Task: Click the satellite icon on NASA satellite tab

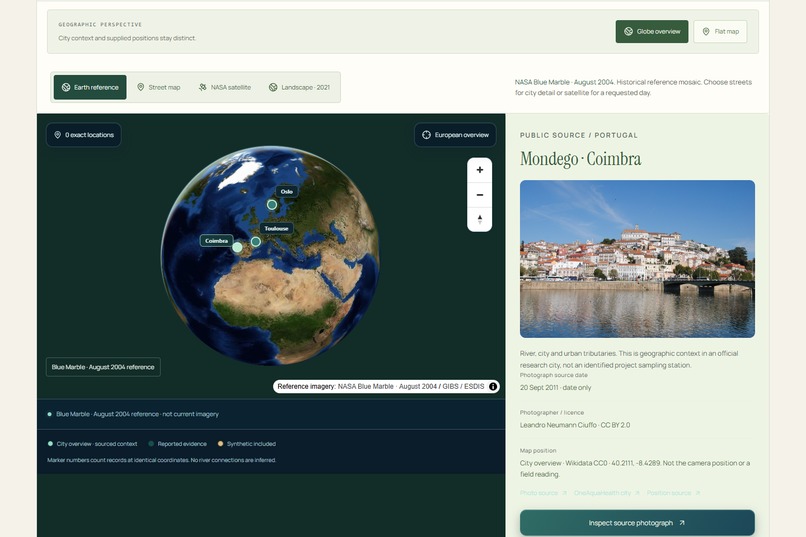Action: pyautogui.click(x=203, y=87)
